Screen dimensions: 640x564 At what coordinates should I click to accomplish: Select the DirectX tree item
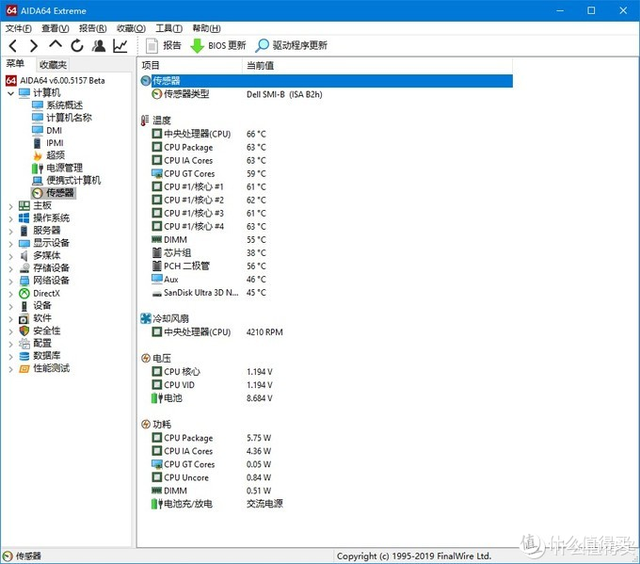coord(46,293)
